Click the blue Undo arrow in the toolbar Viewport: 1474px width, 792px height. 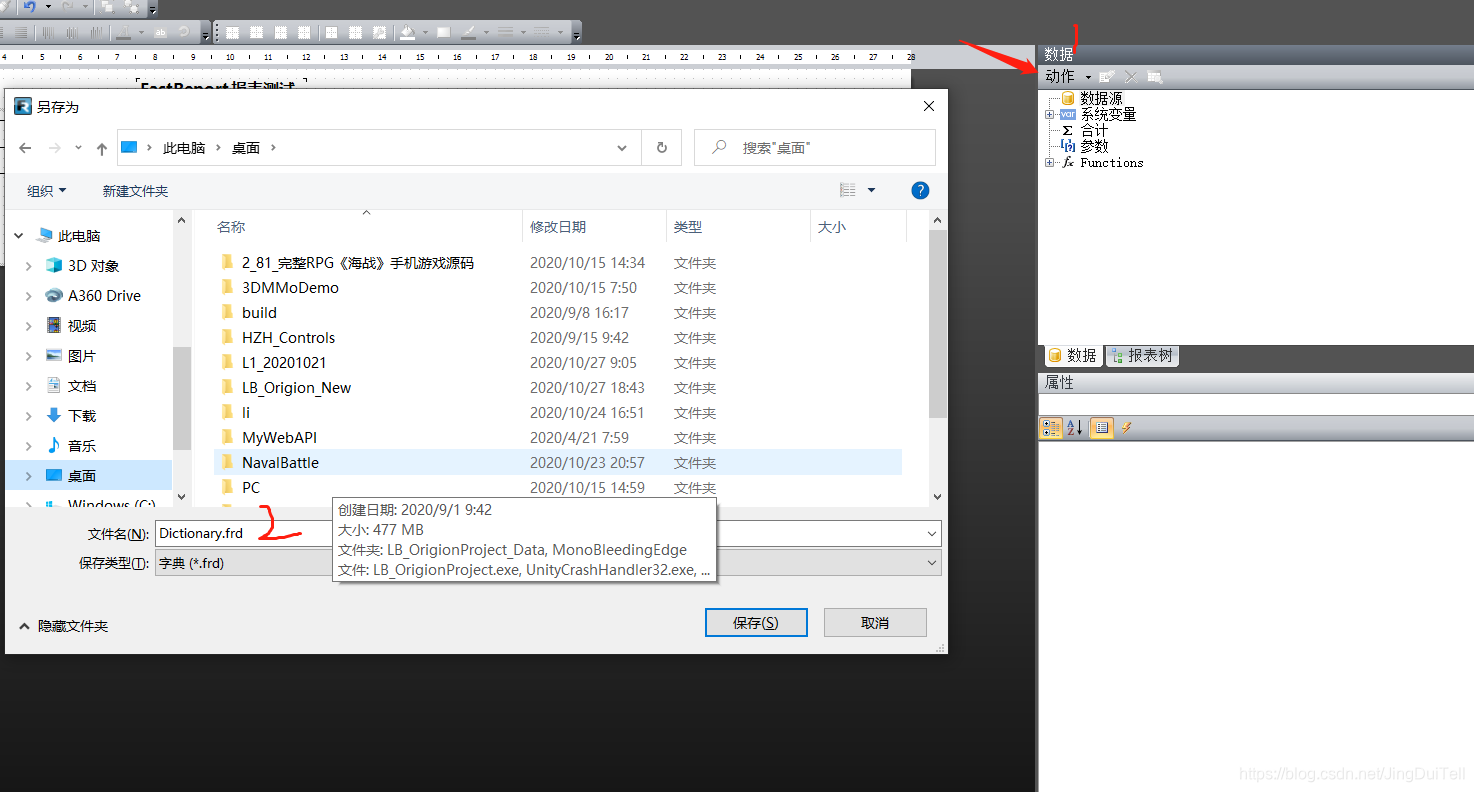[29, 6]
